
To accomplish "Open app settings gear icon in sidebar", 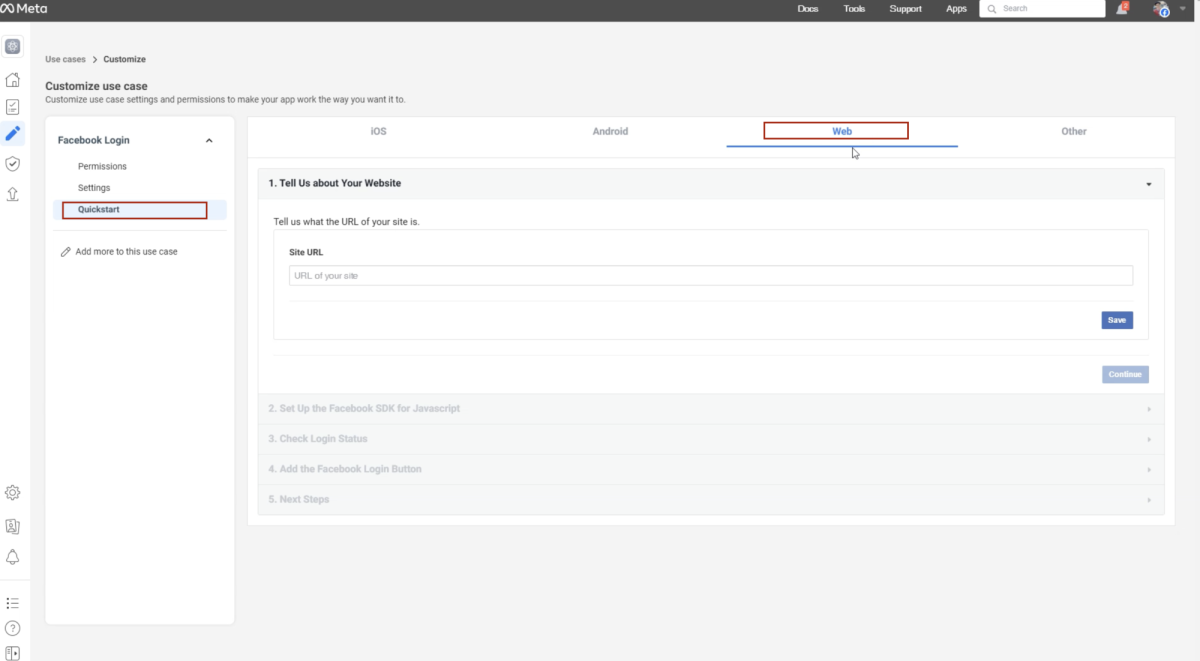I will tap(13, 492).
